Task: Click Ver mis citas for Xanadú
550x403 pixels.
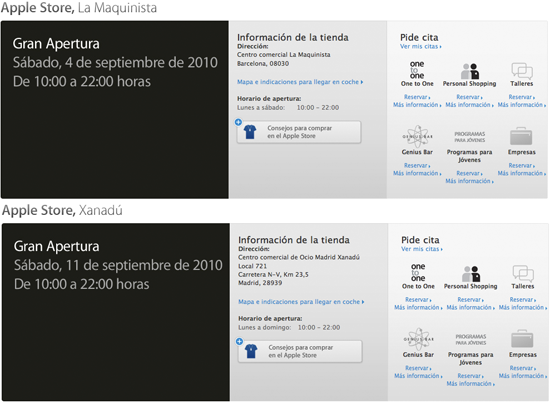Action: click(x=422, y=249)
